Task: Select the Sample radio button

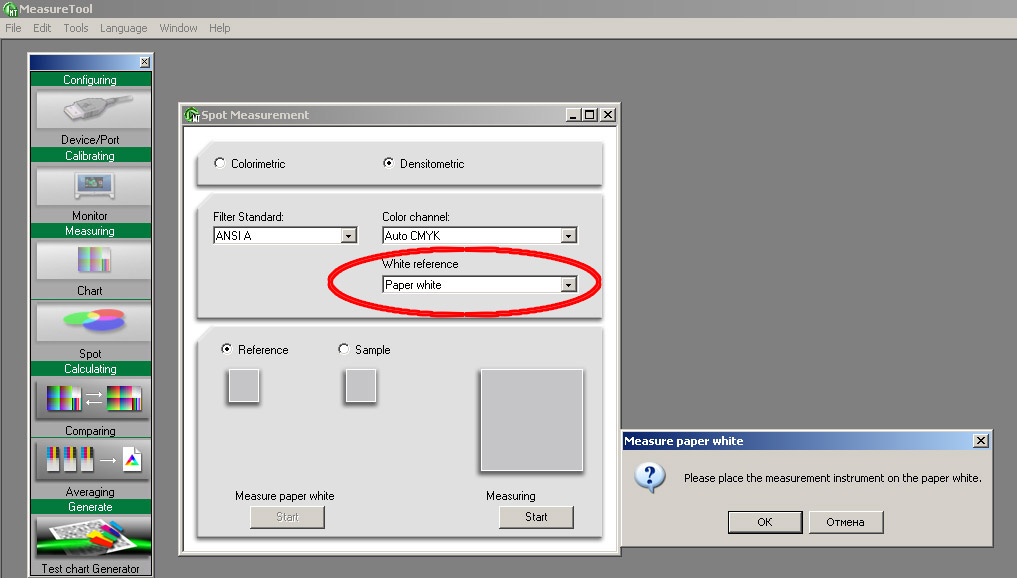Action: pos(343,349)
